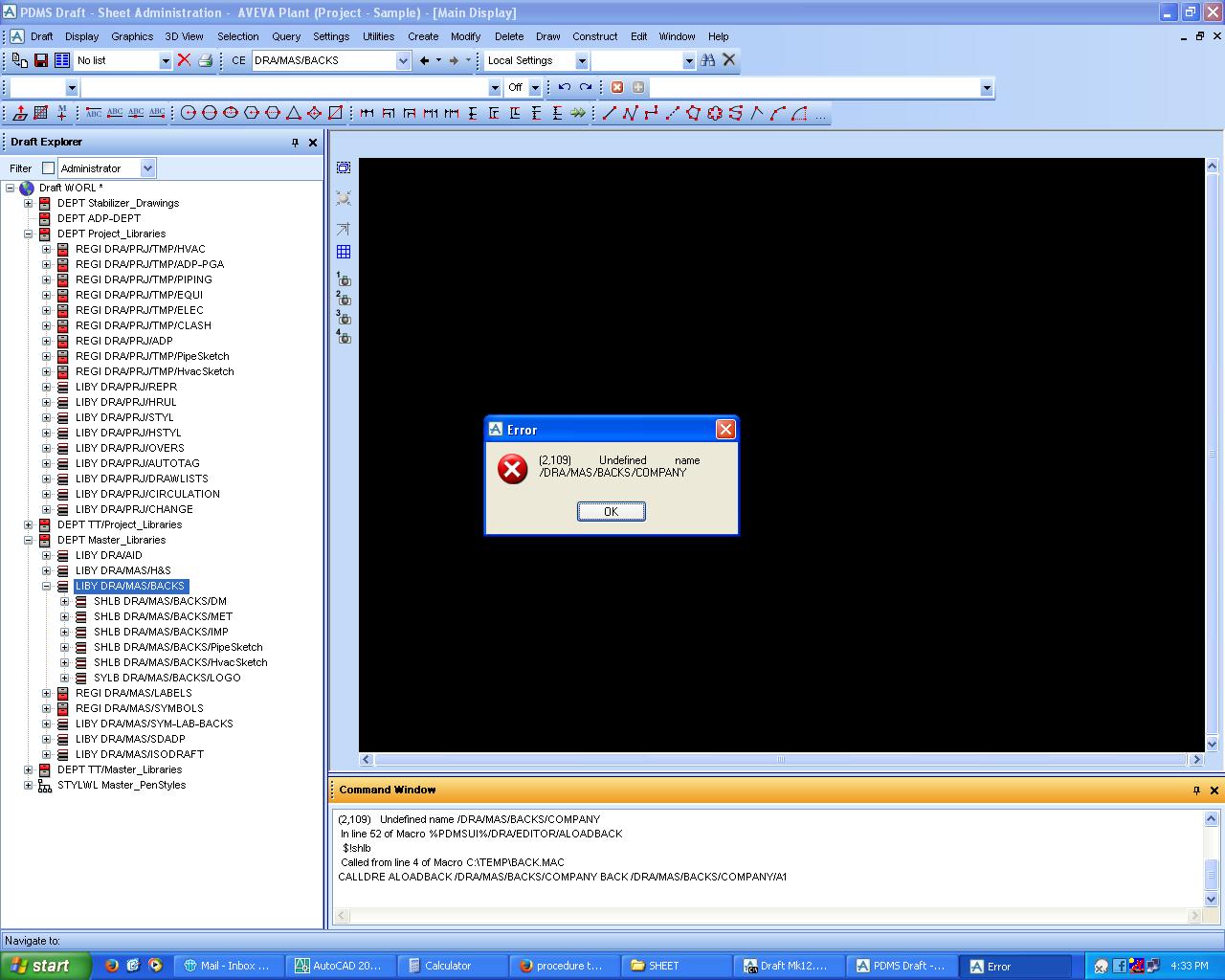Select the square with diagonal tool
Image resolution: width=1225 pixels, height=980 pixels.
coord(335,113)
